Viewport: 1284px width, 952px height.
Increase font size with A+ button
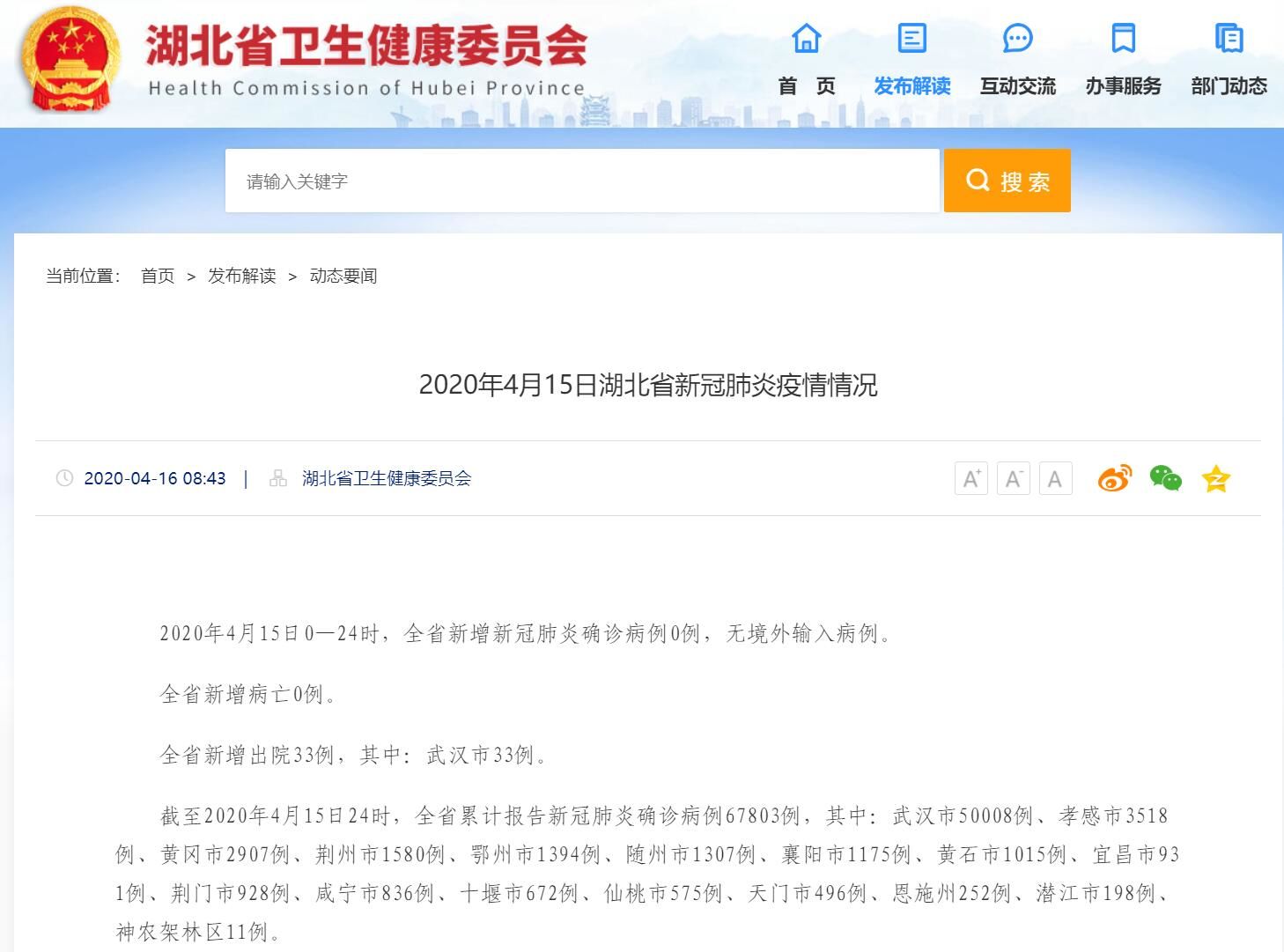pyautogui.click(x=970, y=478)
